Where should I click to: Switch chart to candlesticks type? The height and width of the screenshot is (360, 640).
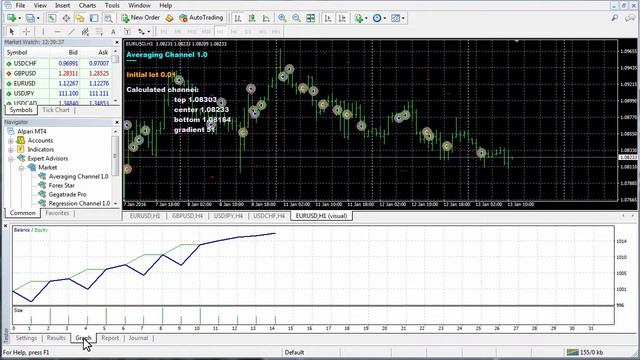252,18
